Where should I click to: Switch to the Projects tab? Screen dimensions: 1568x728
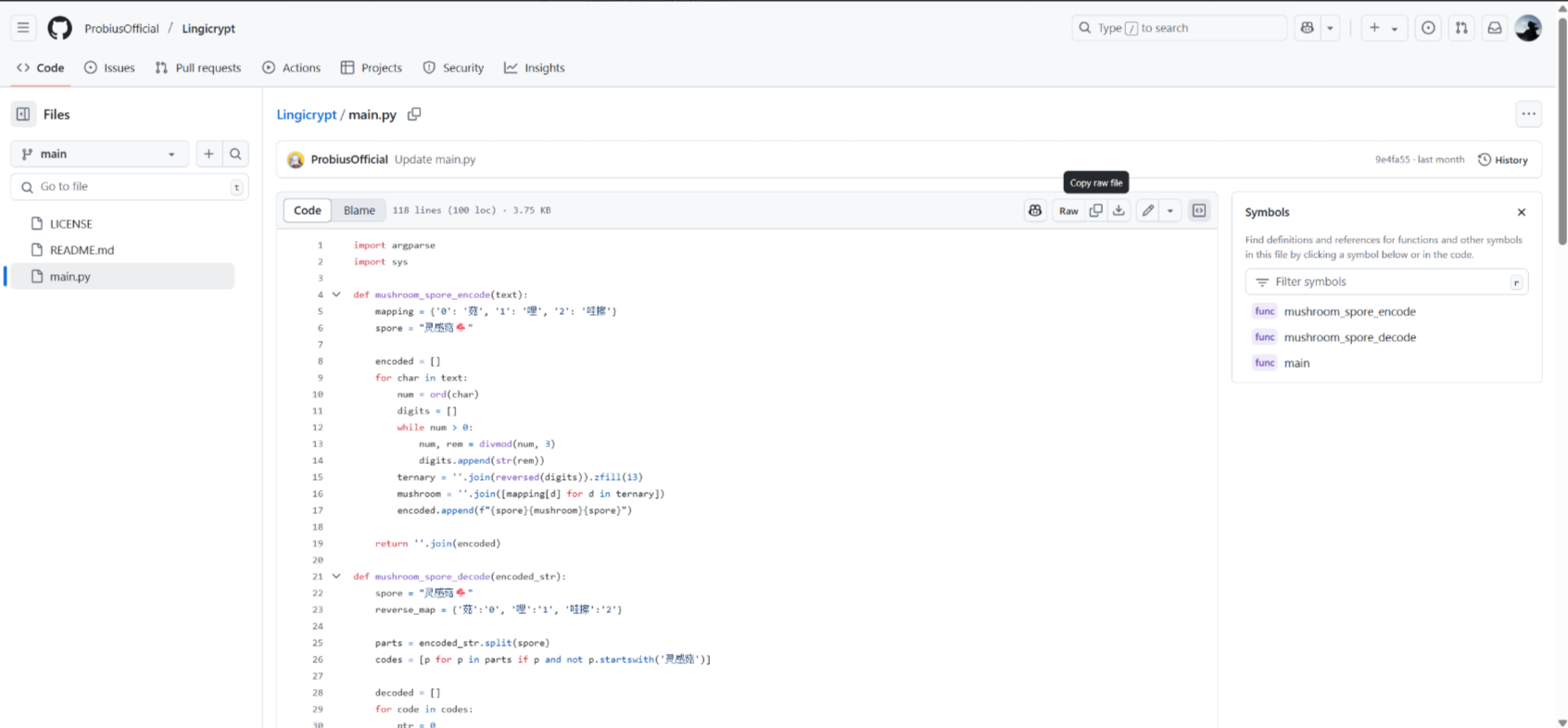(x=371, y=68)
